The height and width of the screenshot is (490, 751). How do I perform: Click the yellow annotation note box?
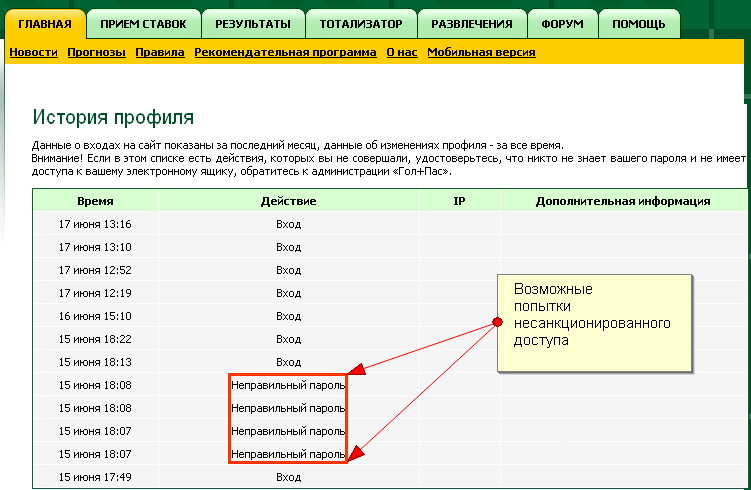pos(595,322)
